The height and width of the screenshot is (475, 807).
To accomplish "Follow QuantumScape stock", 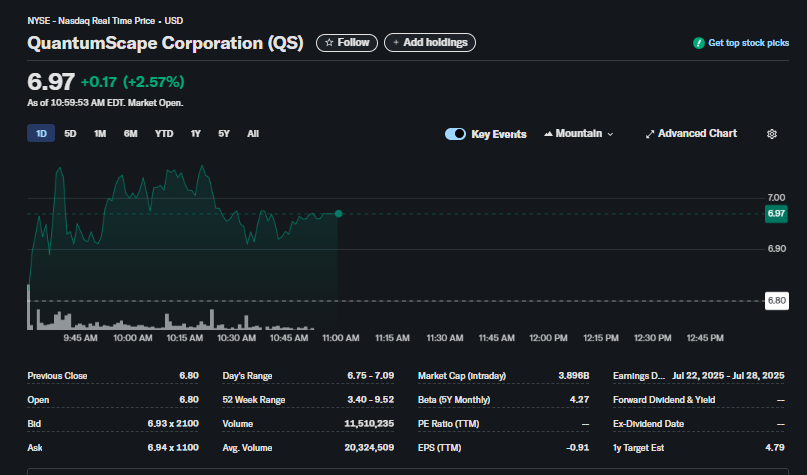I will (x=347, y=43).
